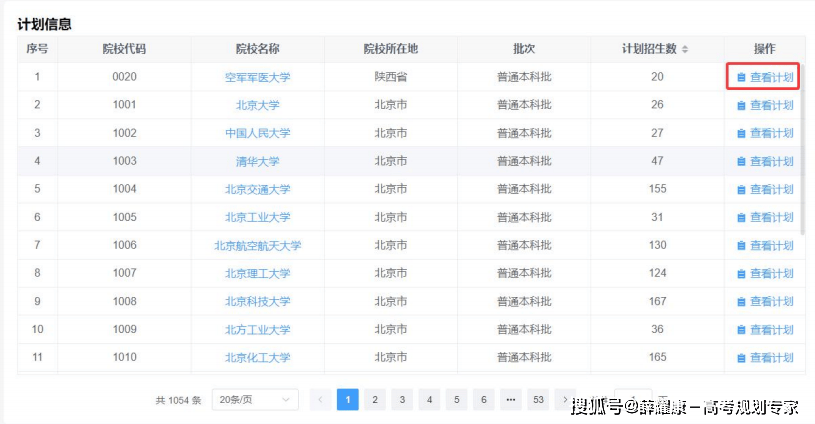Open the 北京科技大学 school link
The image size is (815, 424).
[258, 302]
